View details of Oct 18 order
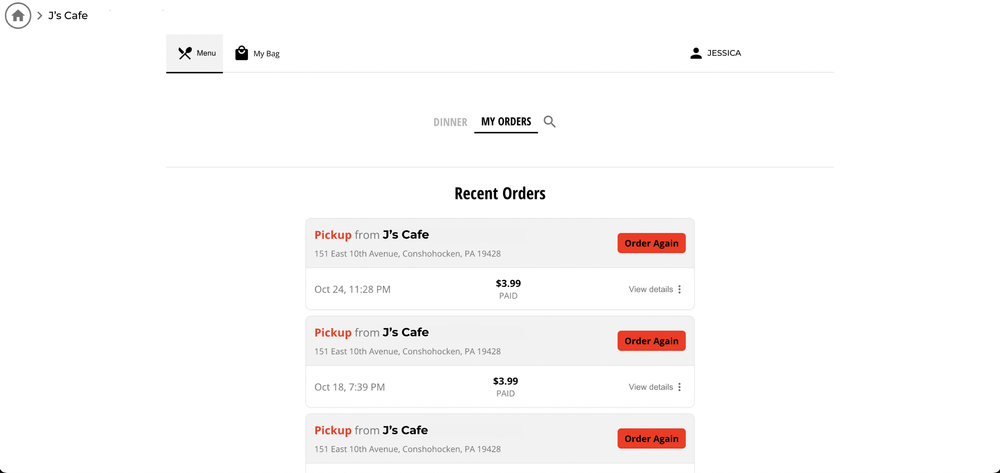The image size is (1000, 473). 651,387
